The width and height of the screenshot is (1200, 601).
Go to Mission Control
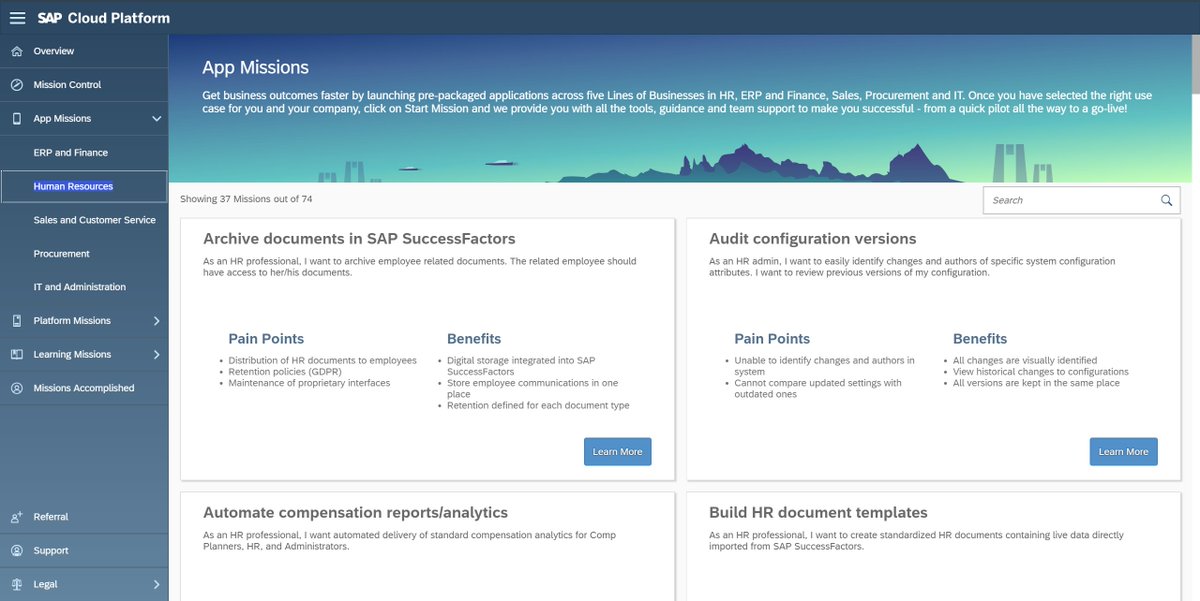84,85
